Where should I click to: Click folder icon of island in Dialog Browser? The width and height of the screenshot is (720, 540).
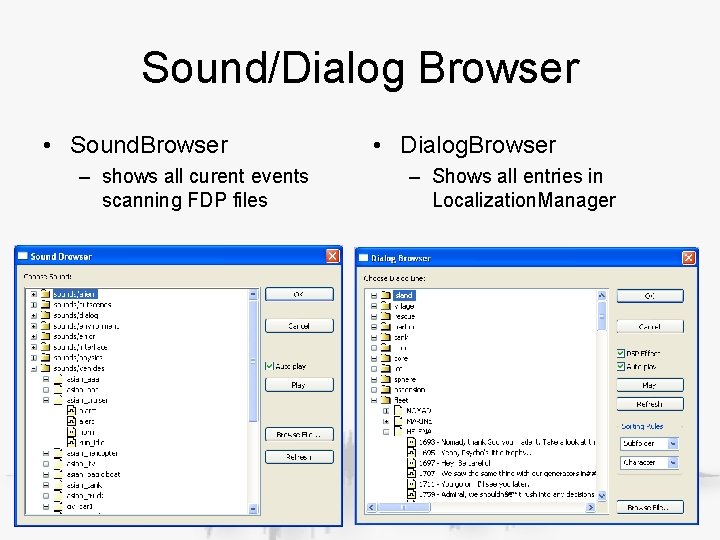coord(386,295)
